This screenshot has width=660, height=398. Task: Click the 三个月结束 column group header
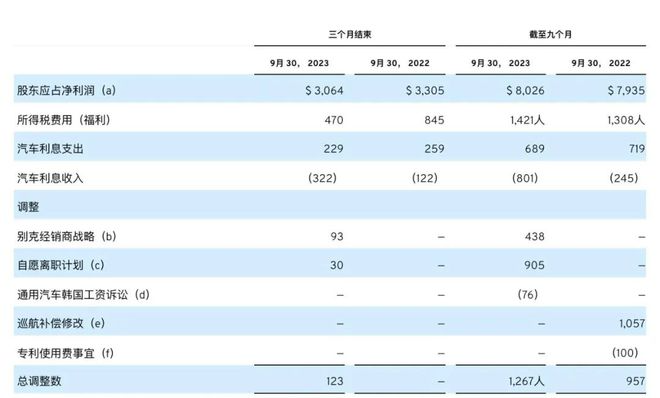pyautogui.click(x=350, y=34)
